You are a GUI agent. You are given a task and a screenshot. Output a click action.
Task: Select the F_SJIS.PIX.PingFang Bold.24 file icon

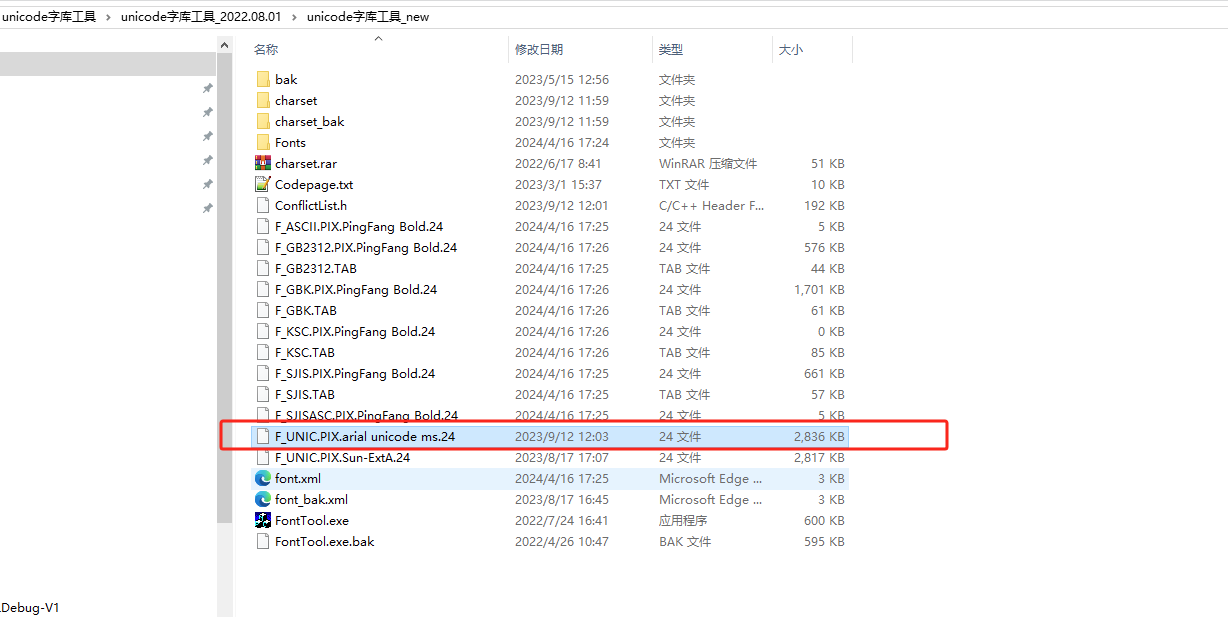pyautogui.click(x=263, y=373)
